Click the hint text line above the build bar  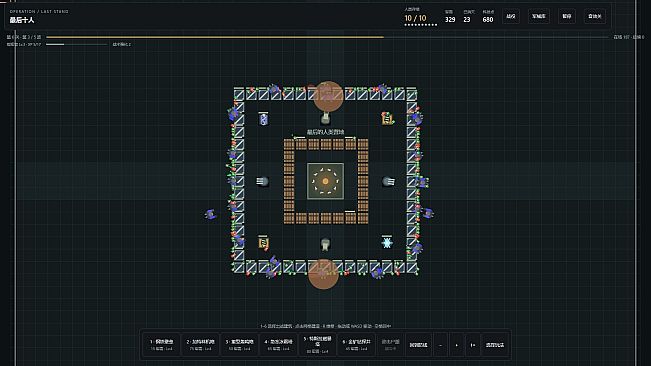tap(326, 326)
